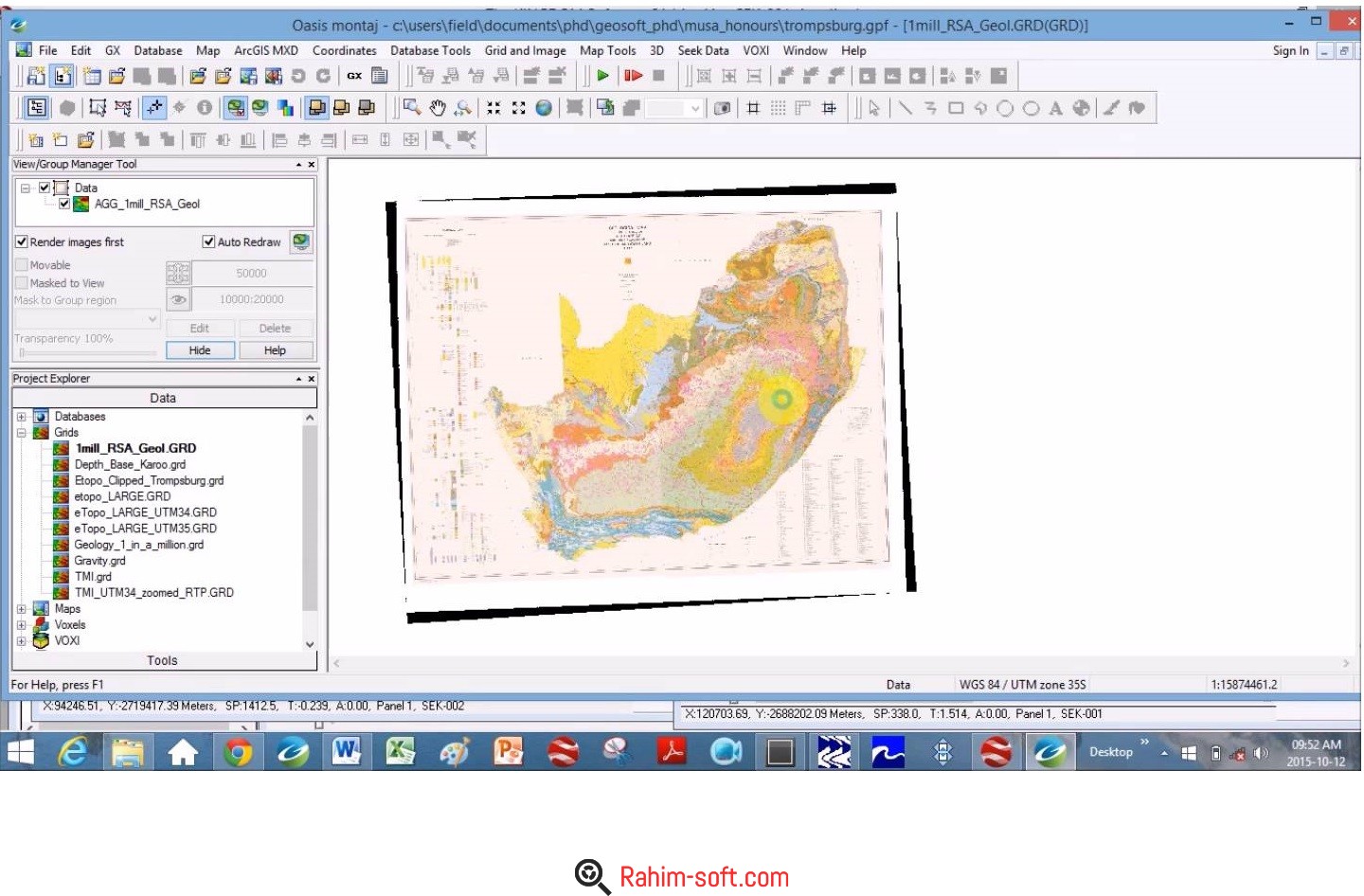Expand the Databases tree node
This screenshot has height=896, width=1364.
pyautogui.click(x=21, y=417)
